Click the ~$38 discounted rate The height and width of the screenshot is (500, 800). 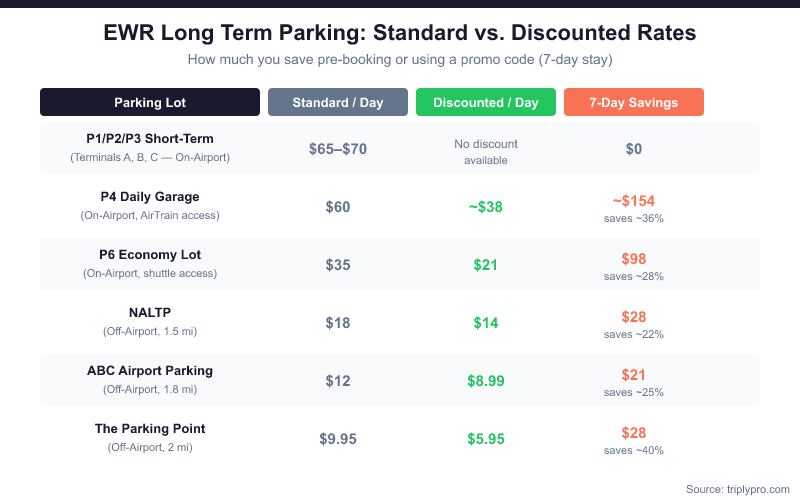click(x=486, y=207)
